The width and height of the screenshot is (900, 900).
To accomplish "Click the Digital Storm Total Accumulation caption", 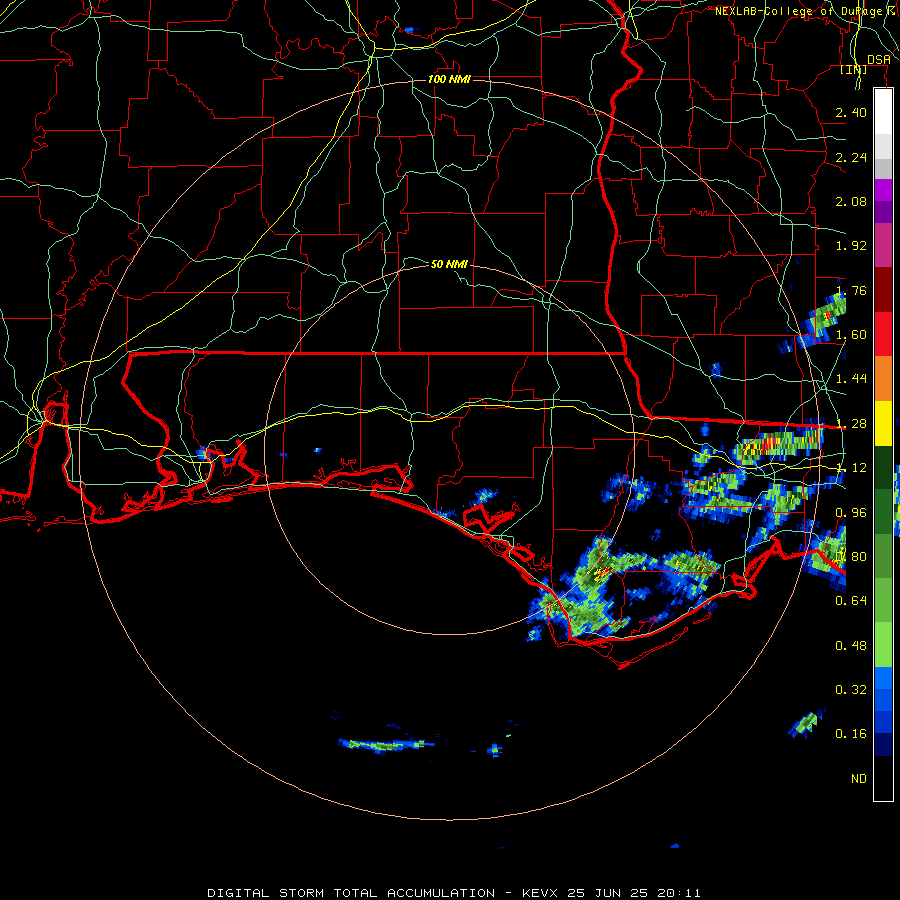I will (x=454, y=893).
